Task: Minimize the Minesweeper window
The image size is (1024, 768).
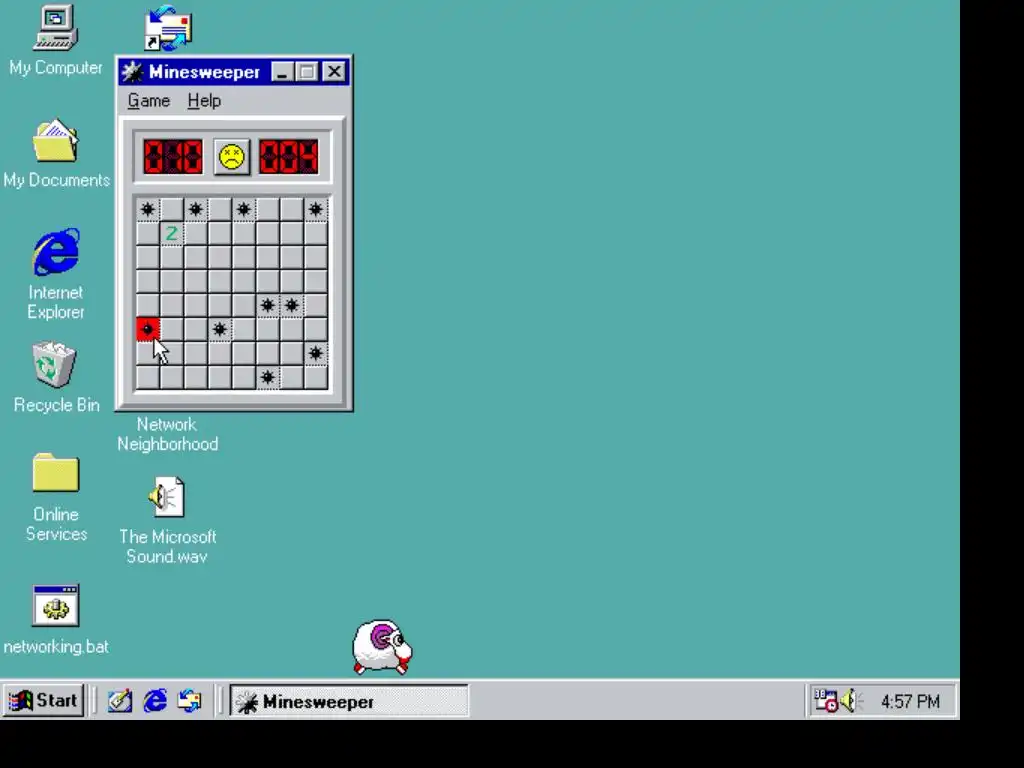Action: point(281,72)
